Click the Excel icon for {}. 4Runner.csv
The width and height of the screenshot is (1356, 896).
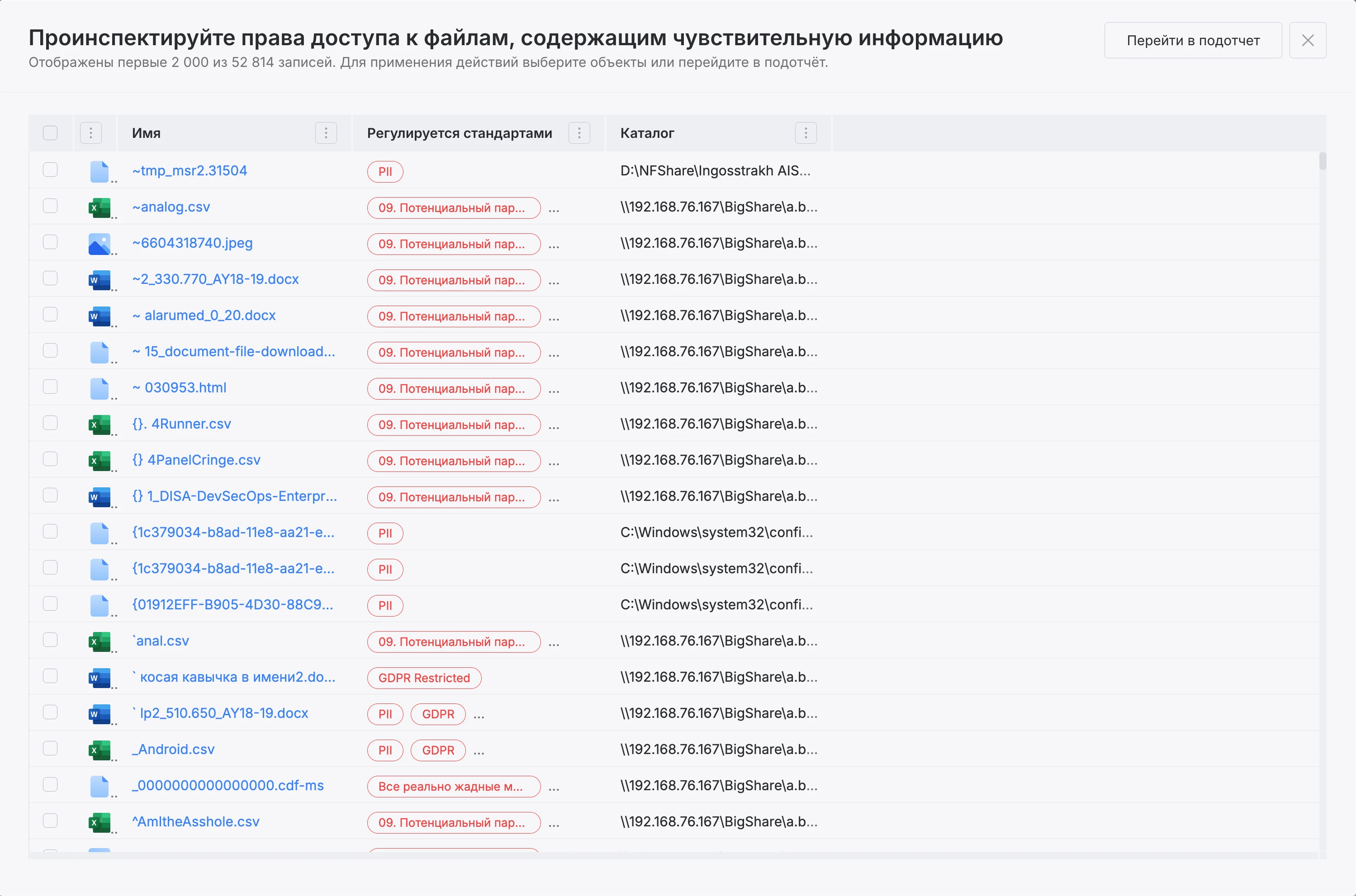100,424
